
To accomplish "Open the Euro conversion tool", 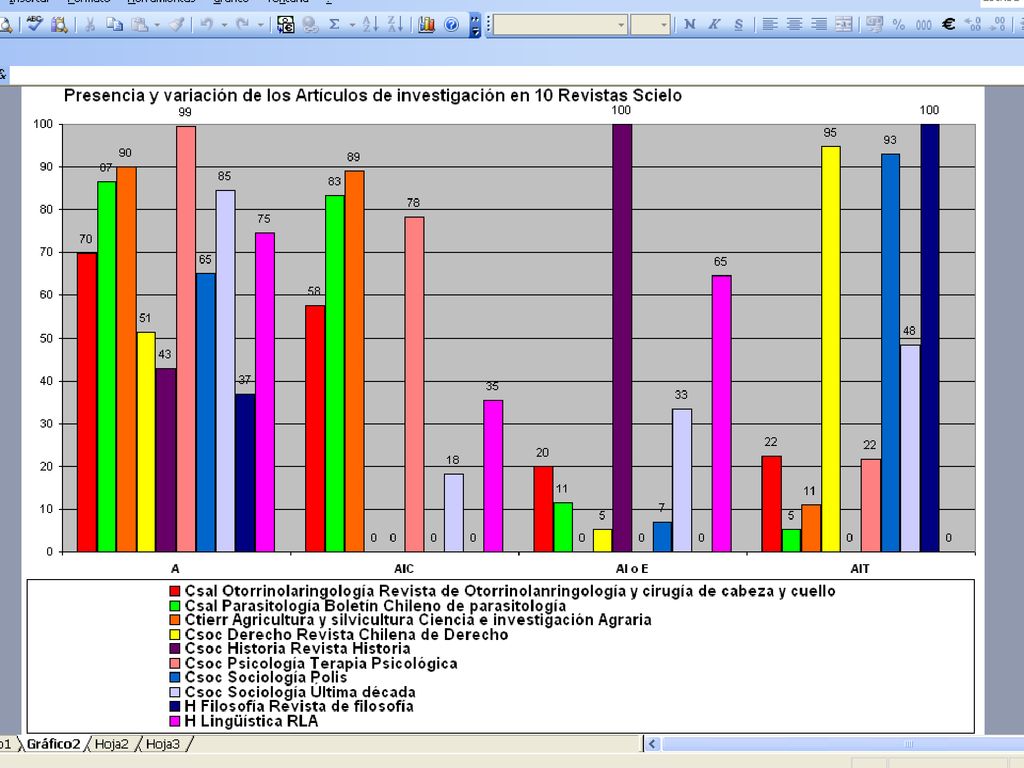I will tap(285, 25).
